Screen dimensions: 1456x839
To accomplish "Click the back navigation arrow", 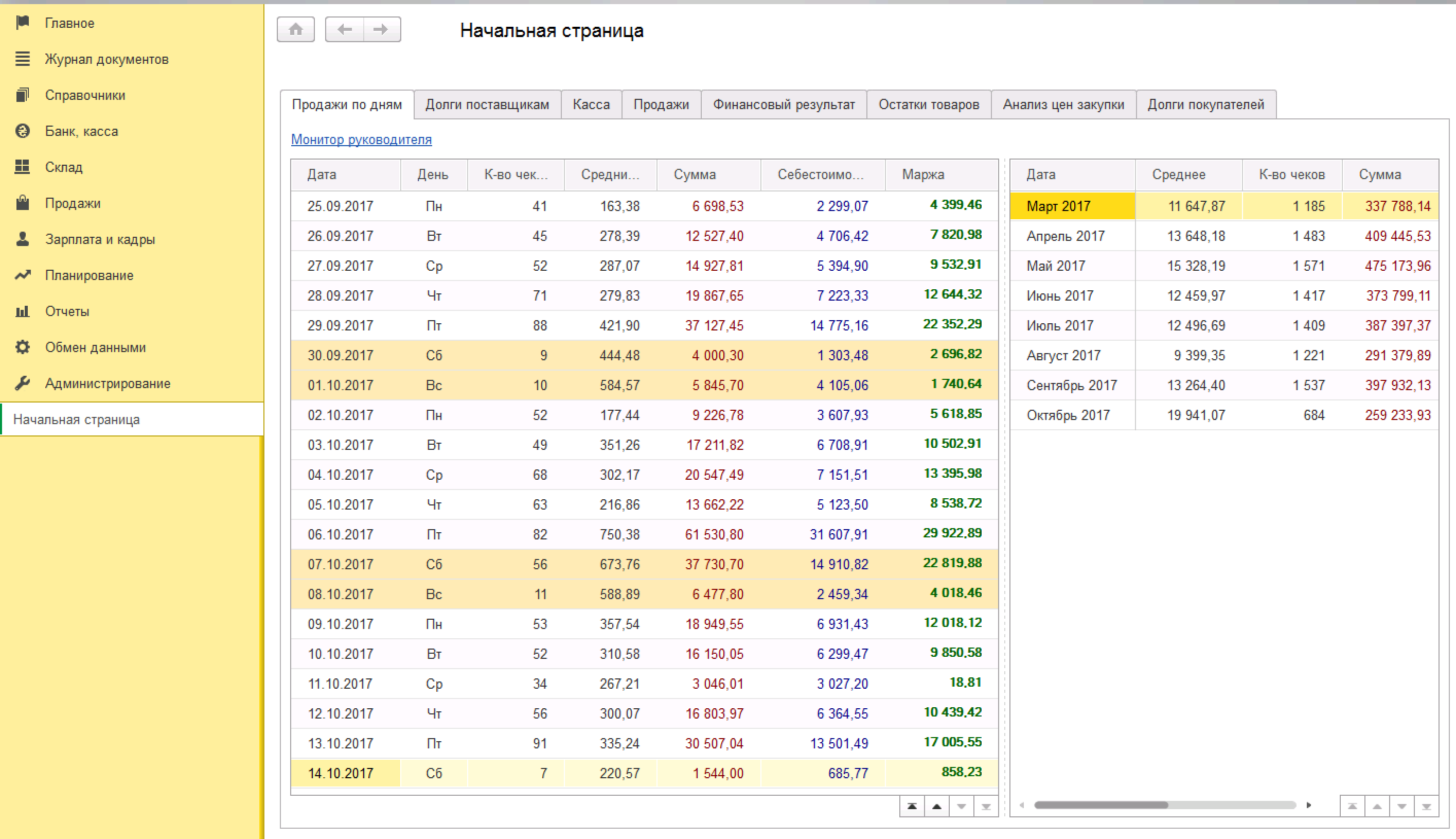I will click(x=344, y=29).
